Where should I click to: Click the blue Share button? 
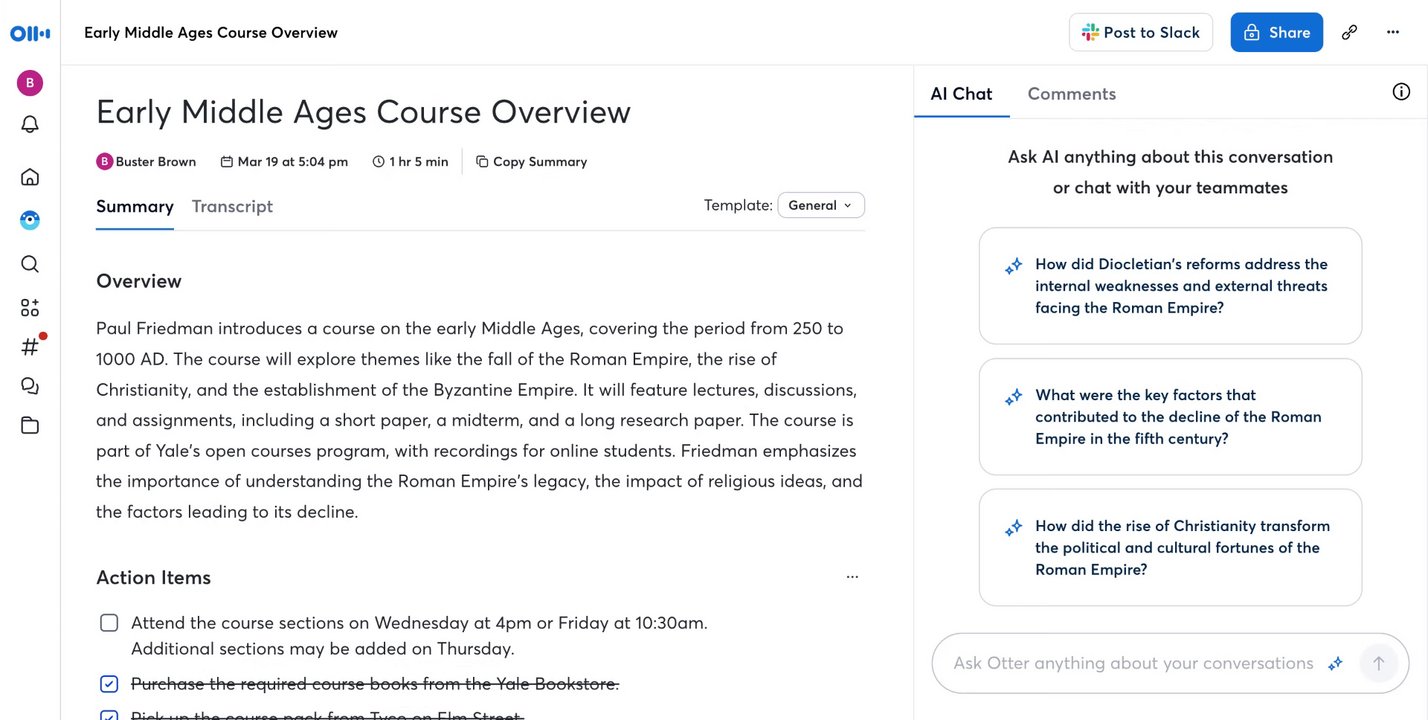(1276, 32)
